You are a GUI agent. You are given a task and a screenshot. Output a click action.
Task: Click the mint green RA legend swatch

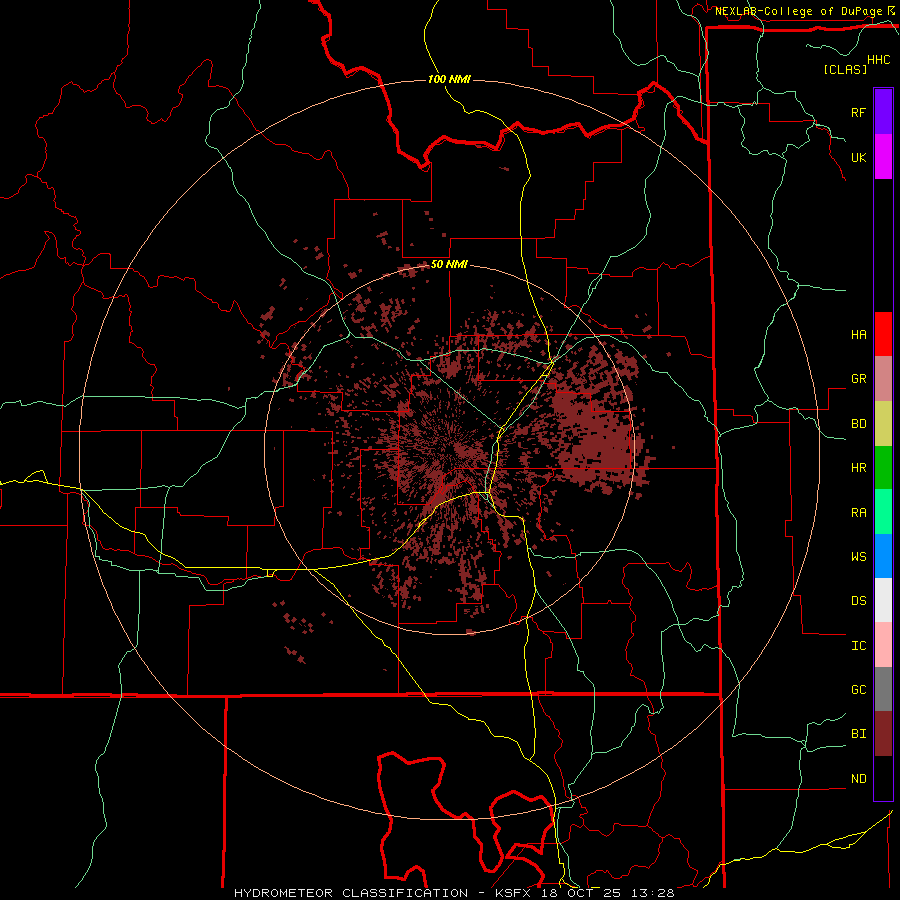(883, 512)
